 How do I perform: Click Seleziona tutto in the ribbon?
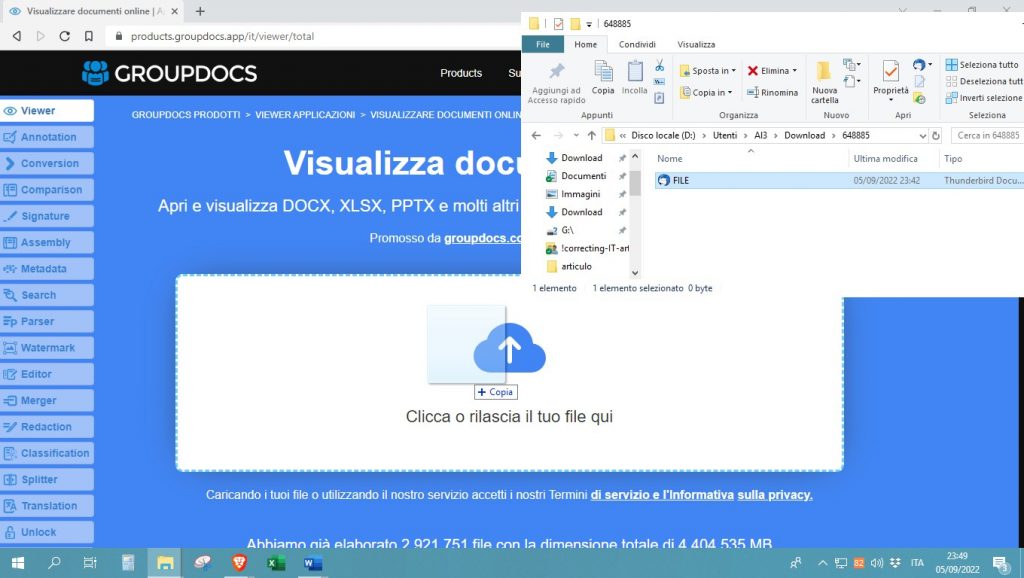[x=982, y=65]
